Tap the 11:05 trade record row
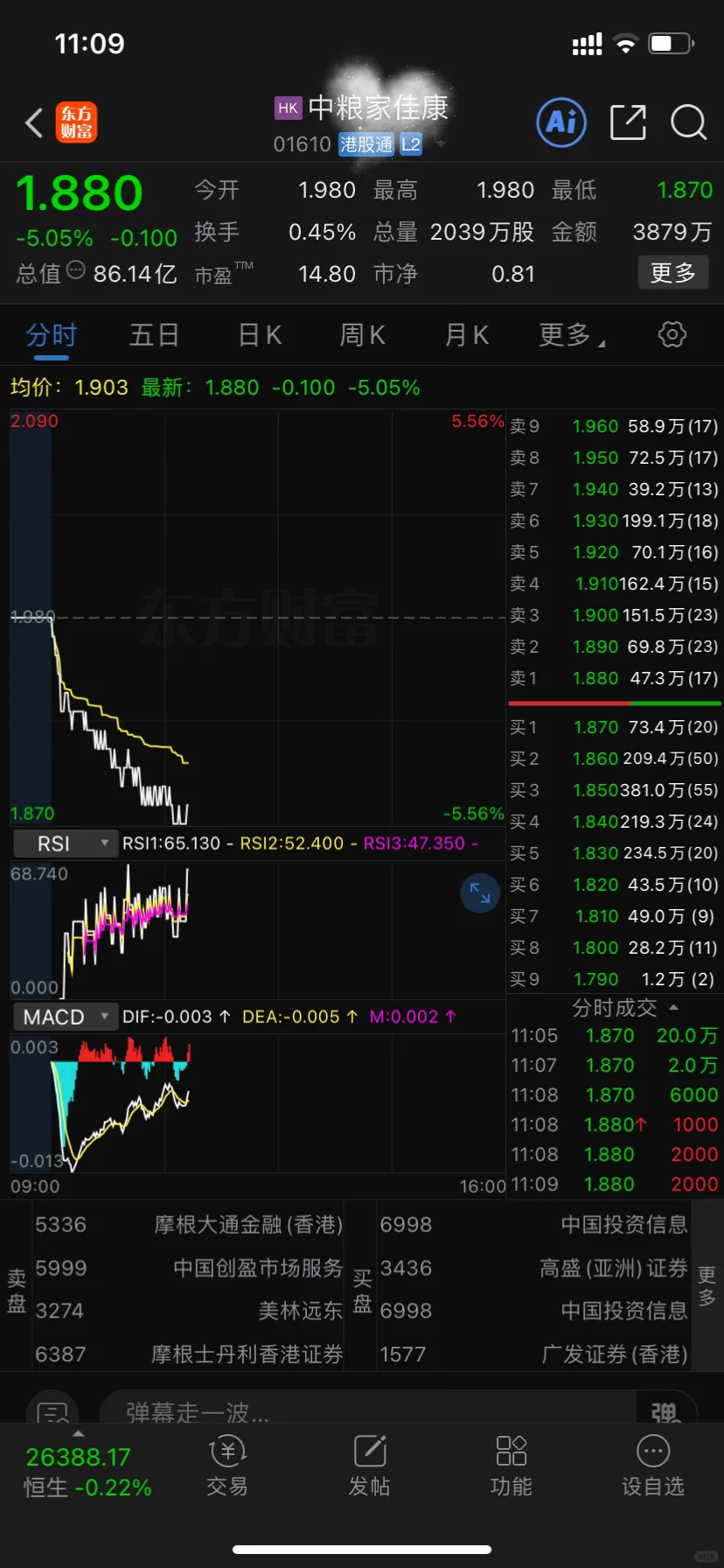Image resolution: width=724 pixels, height=1568 pixels. point(615,1036)
